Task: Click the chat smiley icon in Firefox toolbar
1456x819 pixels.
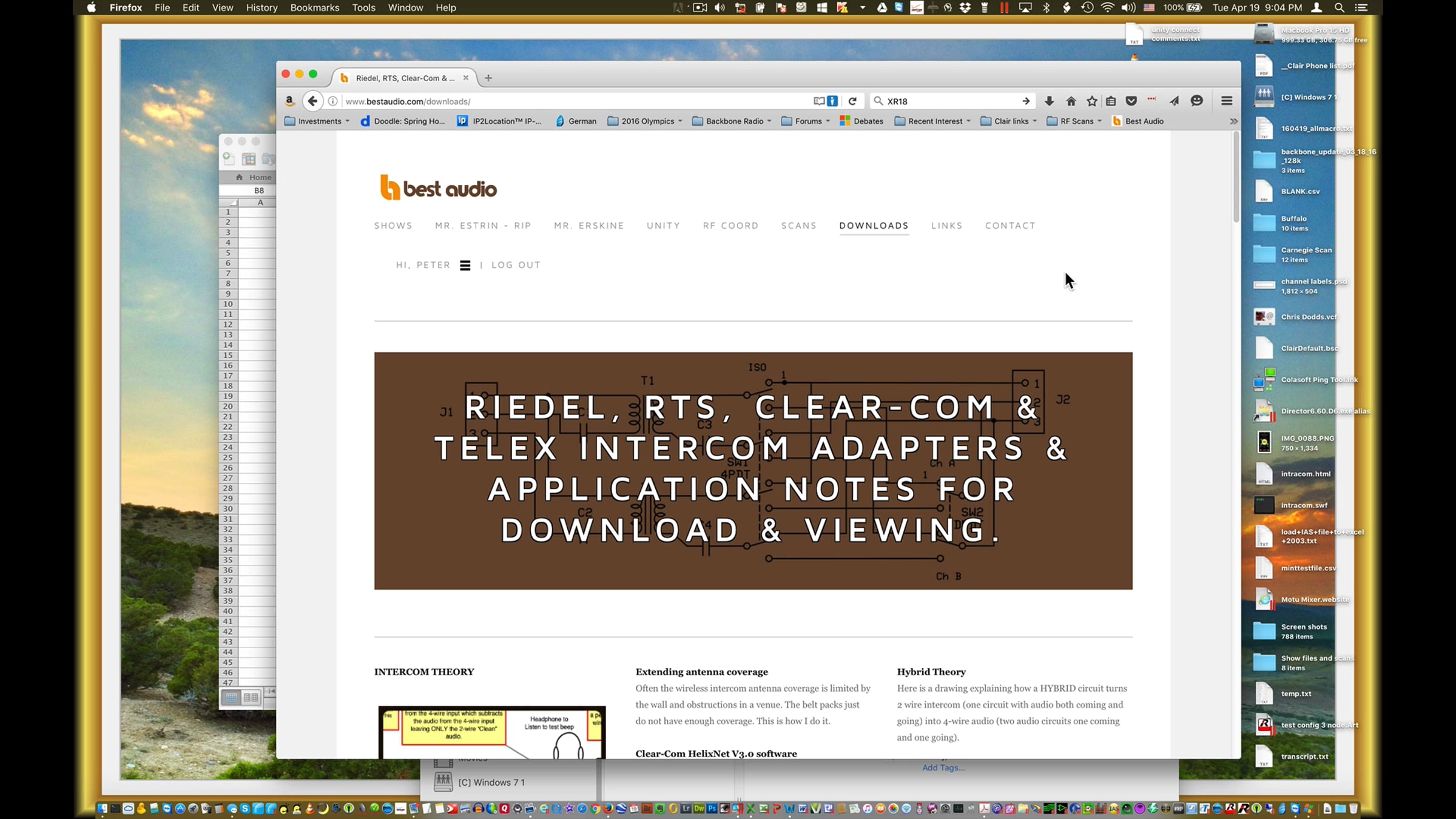Action: coord(1196,101)
